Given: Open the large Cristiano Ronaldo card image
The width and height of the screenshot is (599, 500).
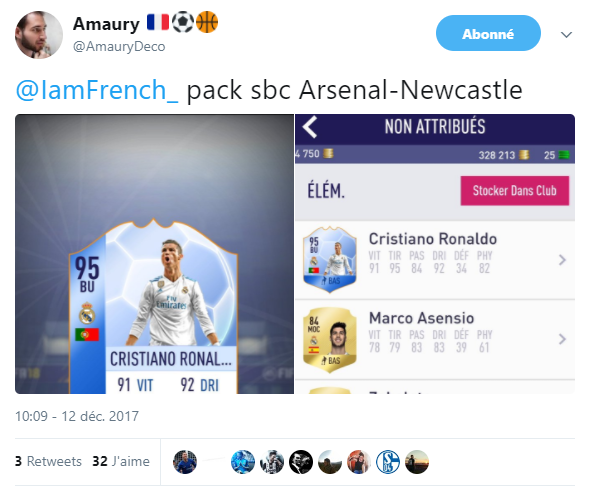Looking at the screenshot, I should point(154,254).
